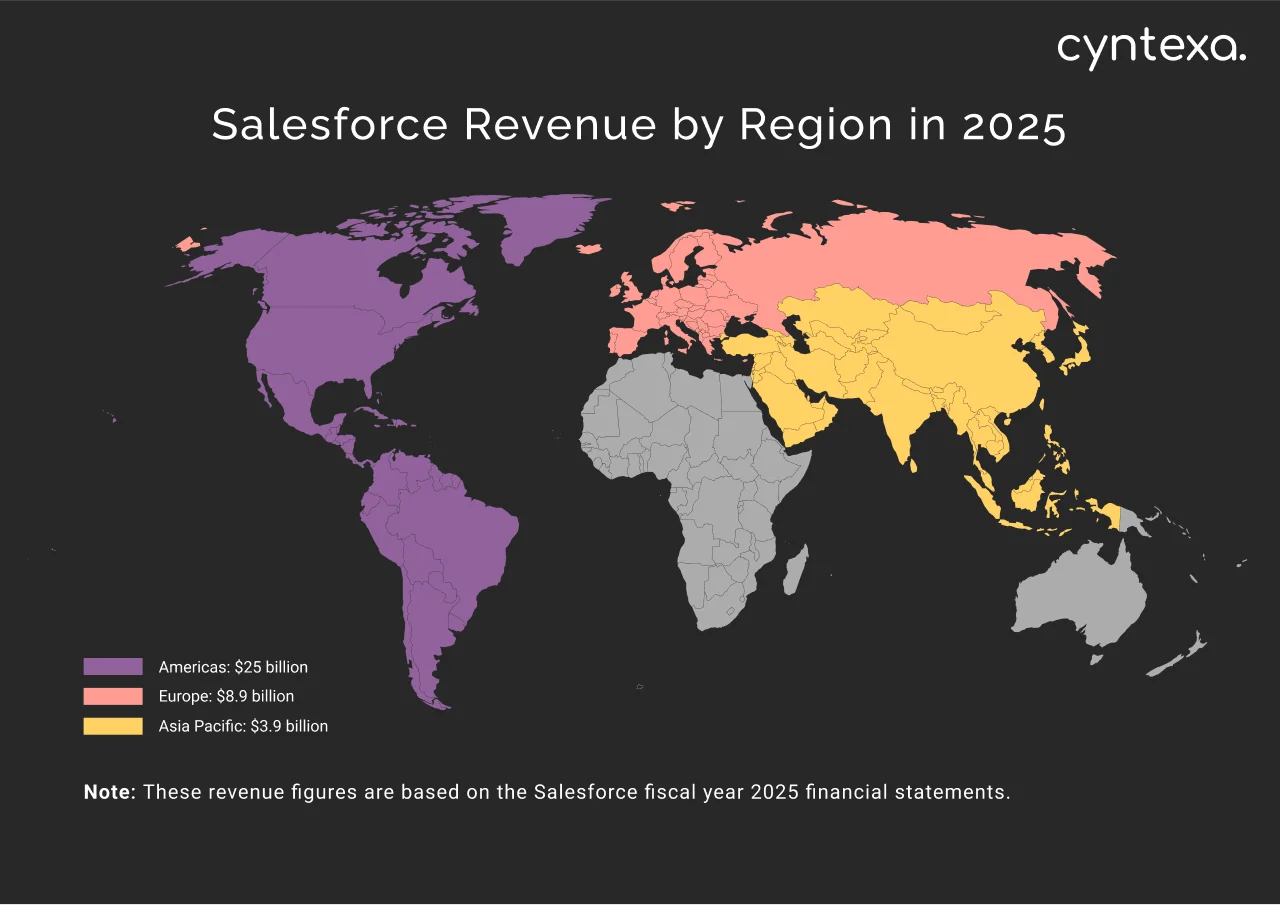Click the bold 'Note' label at bottom
Image resolution: width=1280 pixels, height=905 pixels.
(108, 791)
